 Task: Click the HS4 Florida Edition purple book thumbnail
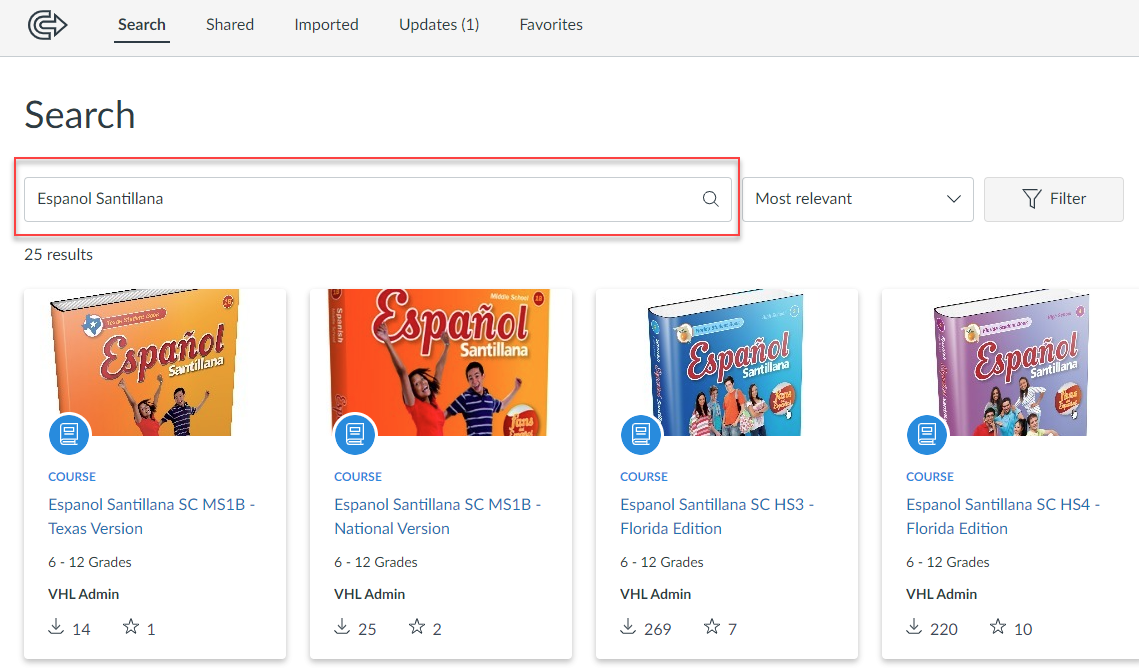coord(1010,363)
